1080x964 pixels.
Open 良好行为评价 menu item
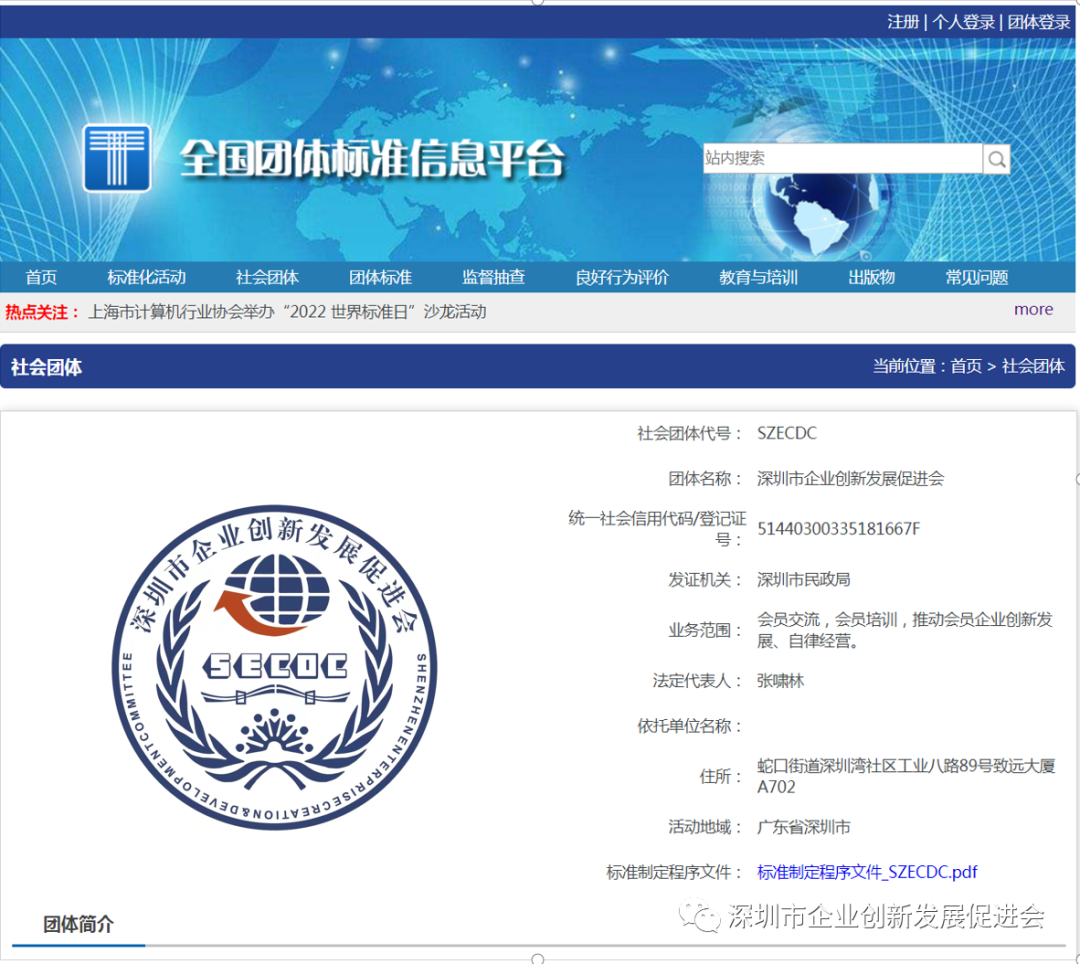tap(621, 278)
